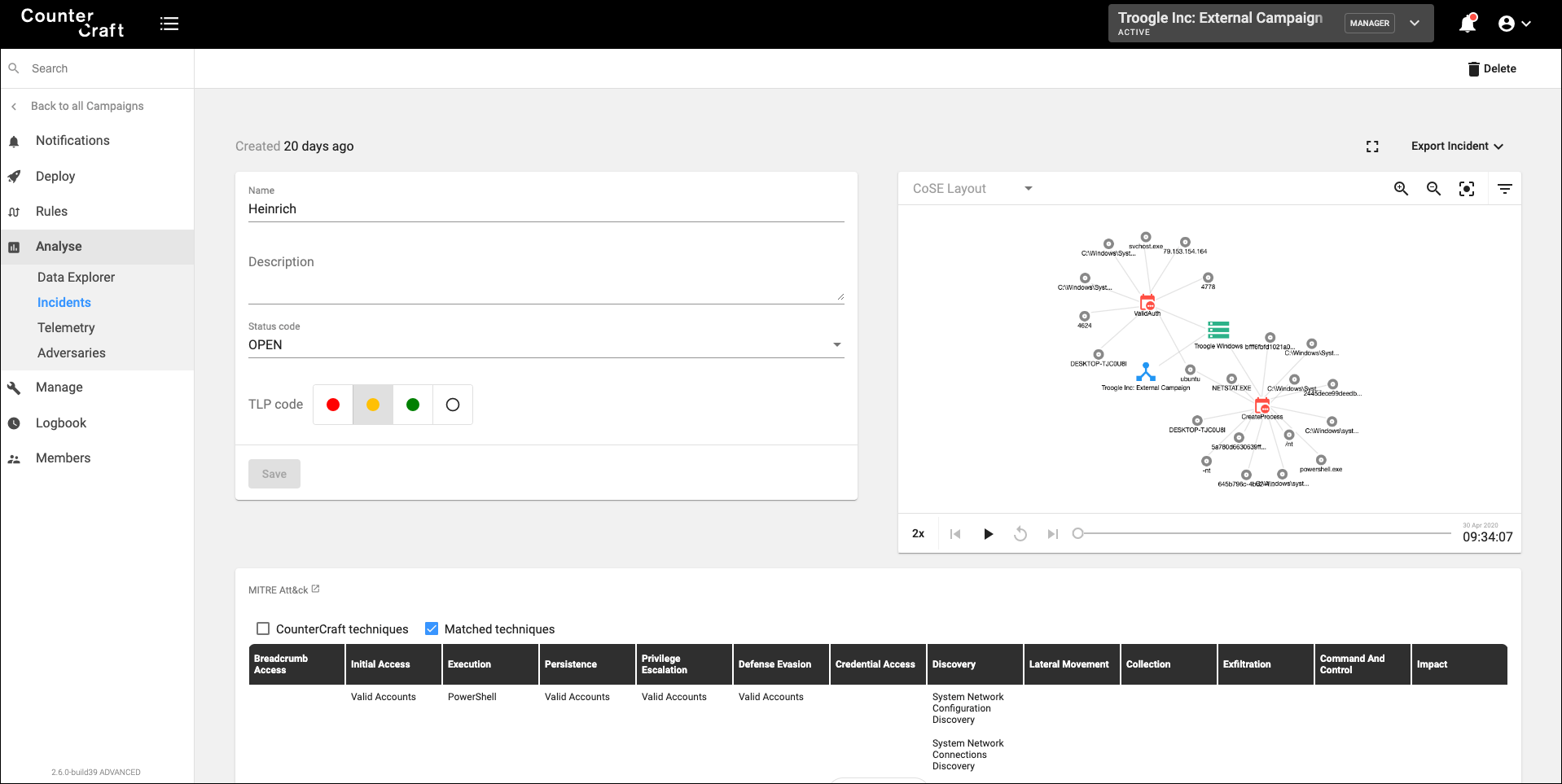1562x784 pixels.
Task: Zoom out on the graph
Action: tap(1433, 189)
